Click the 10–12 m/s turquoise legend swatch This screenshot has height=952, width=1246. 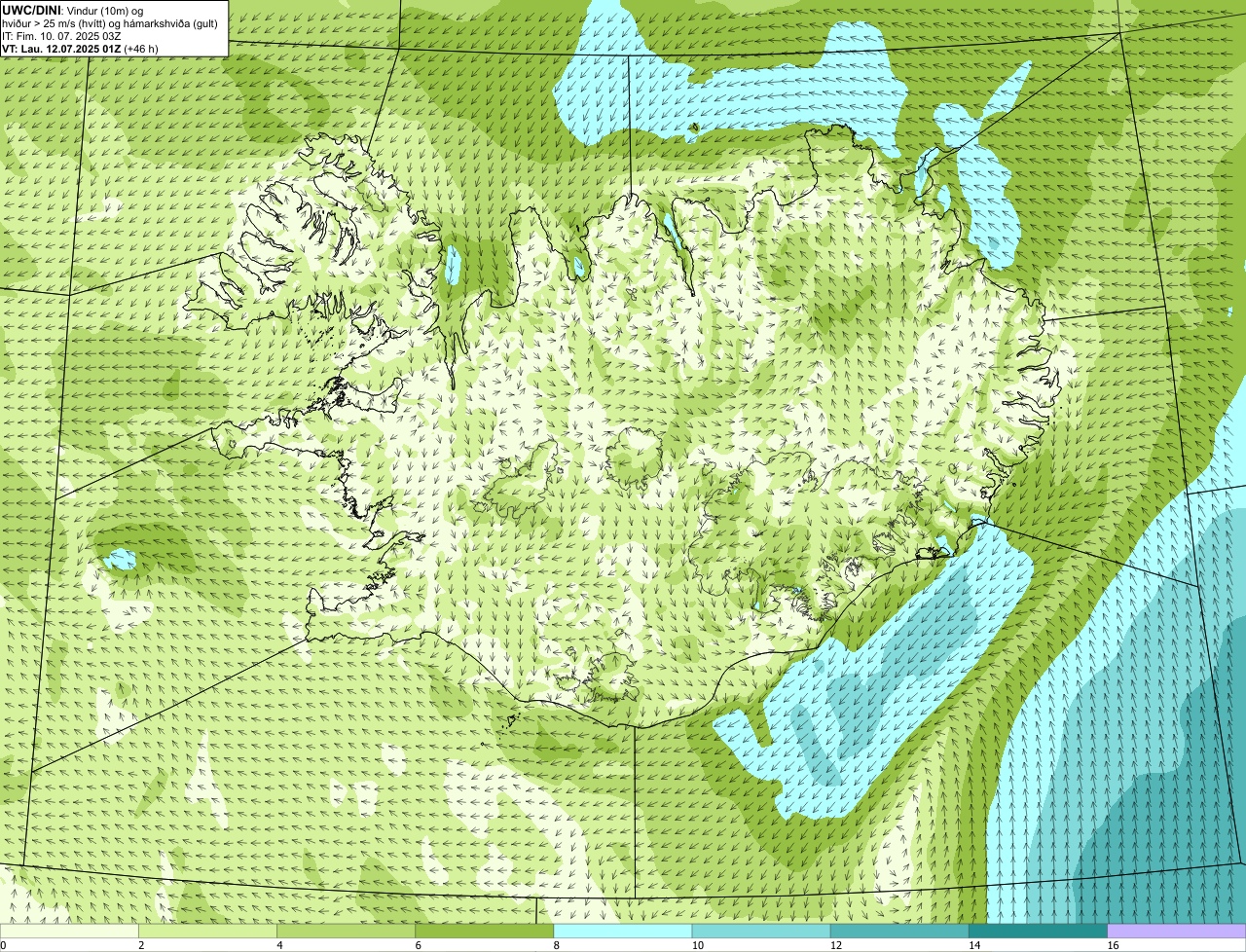[761, 931]
